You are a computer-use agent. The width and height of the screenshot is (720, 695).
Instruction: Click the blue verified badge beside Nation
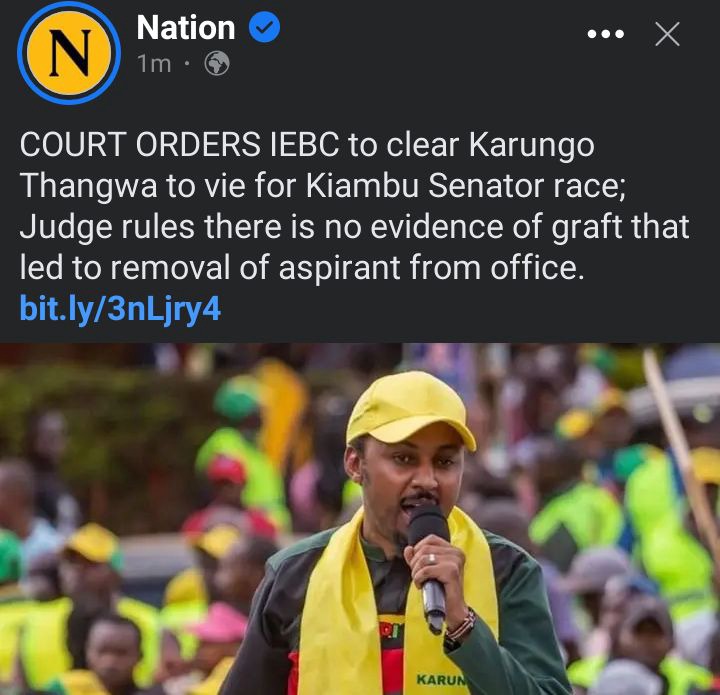(x=264, y=28)
